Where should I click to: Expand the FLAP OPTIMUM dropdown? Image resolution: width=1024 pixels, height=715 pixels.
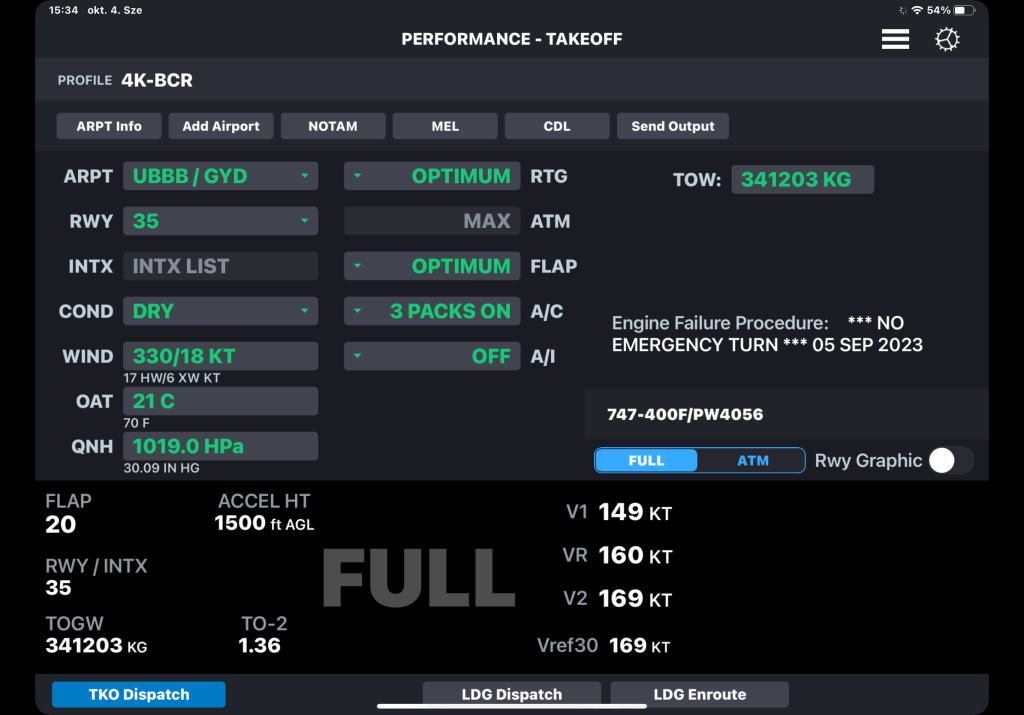[x=432, y=266]
